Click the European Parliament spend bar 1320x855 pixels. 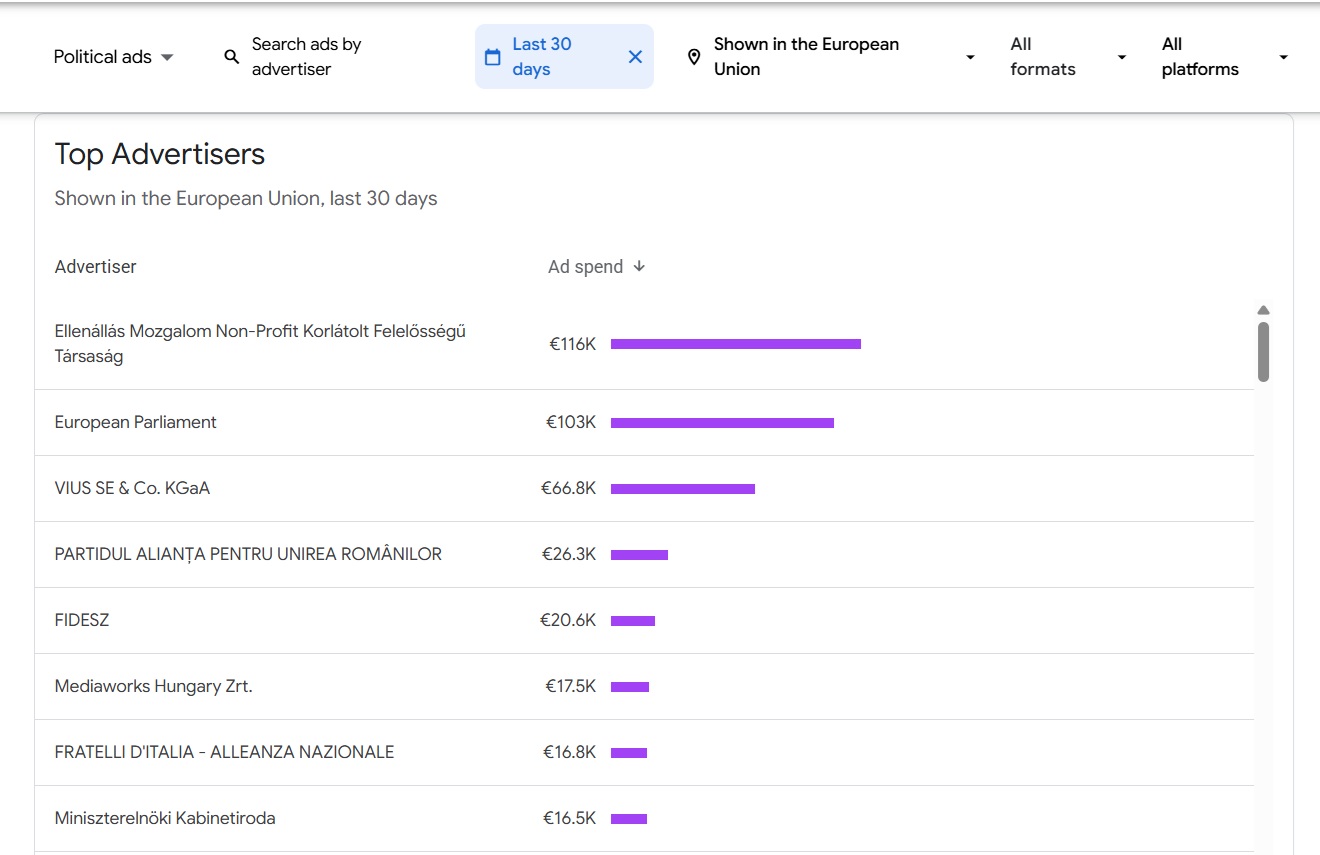(x=722, y=423)
